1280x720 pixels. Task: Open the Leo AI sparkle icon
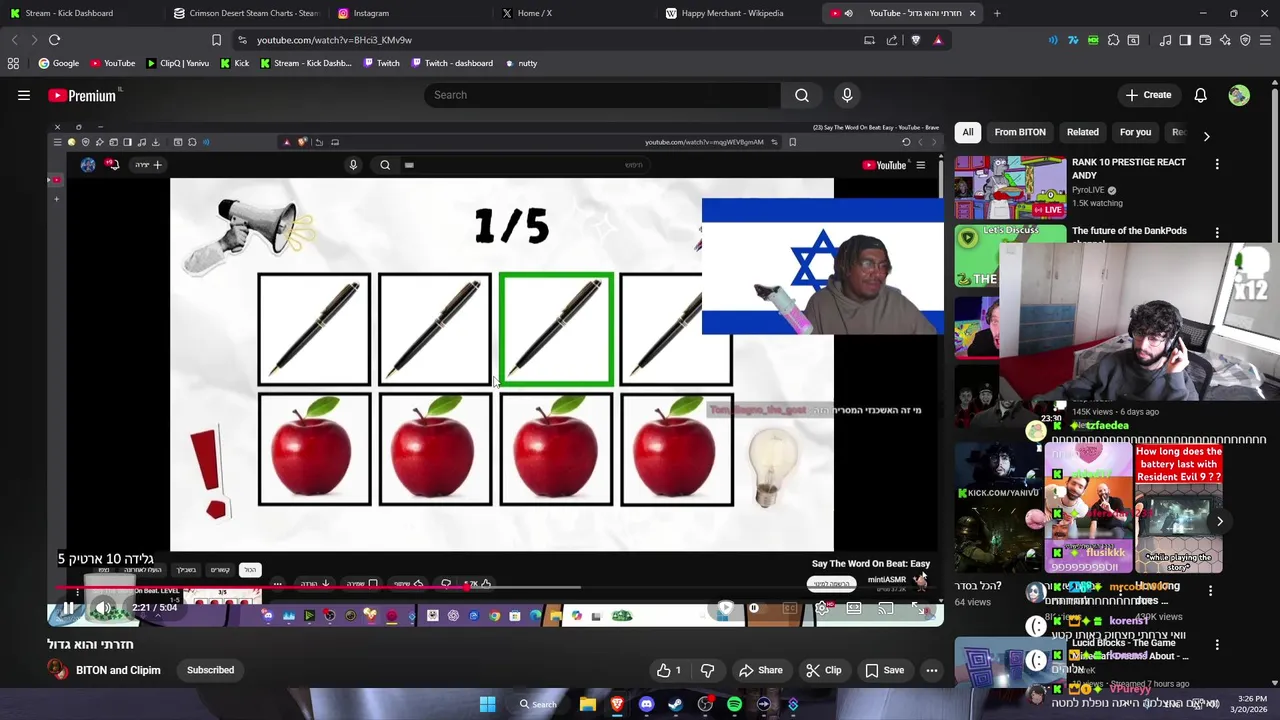click(1225, 40)
